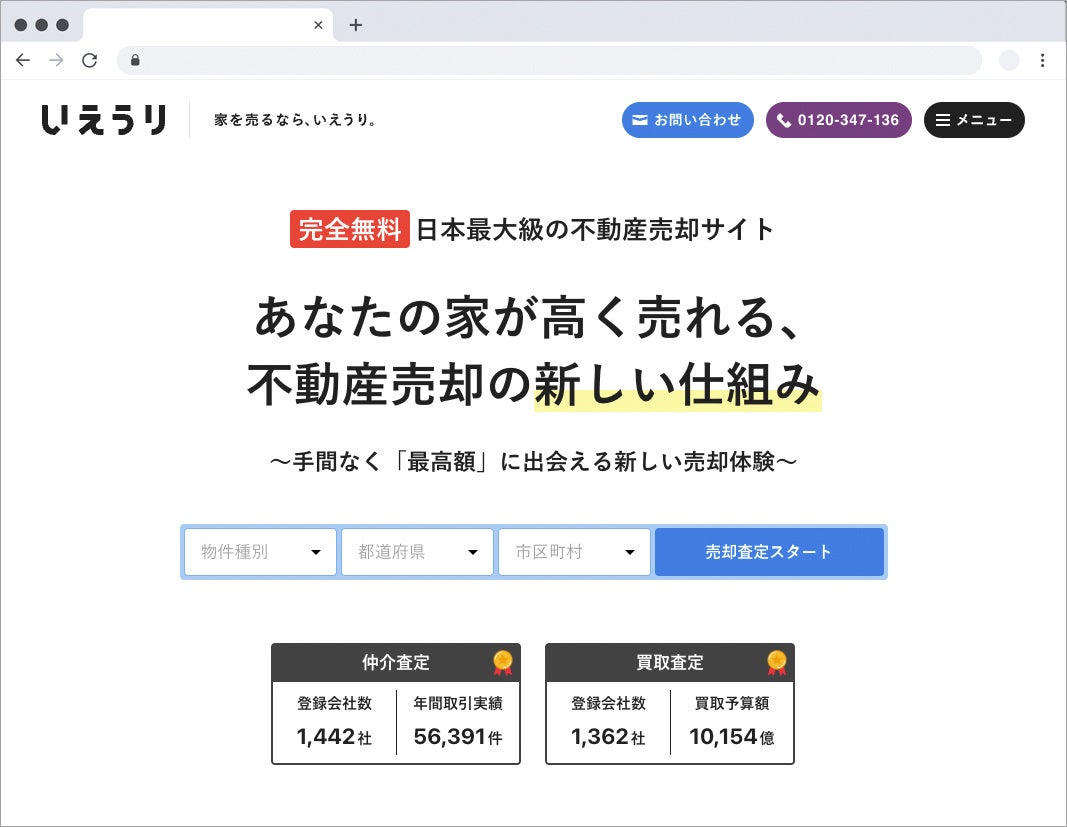This screenshot has height=827, width=1067.
Task: Click the 1,442社 registered companies value
Action: tap(334, 736)
